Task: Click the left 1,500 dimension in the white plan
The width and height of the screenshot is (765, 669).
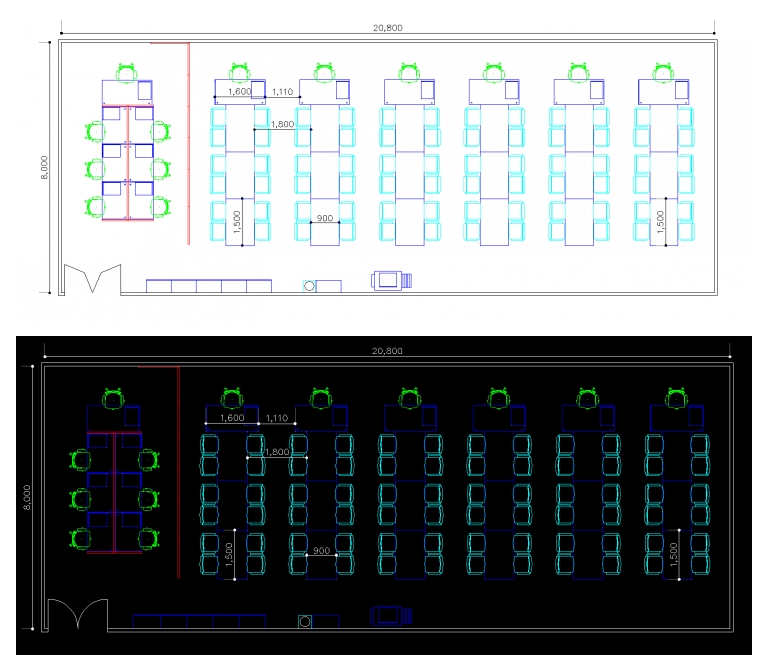Action: (237, 222)
